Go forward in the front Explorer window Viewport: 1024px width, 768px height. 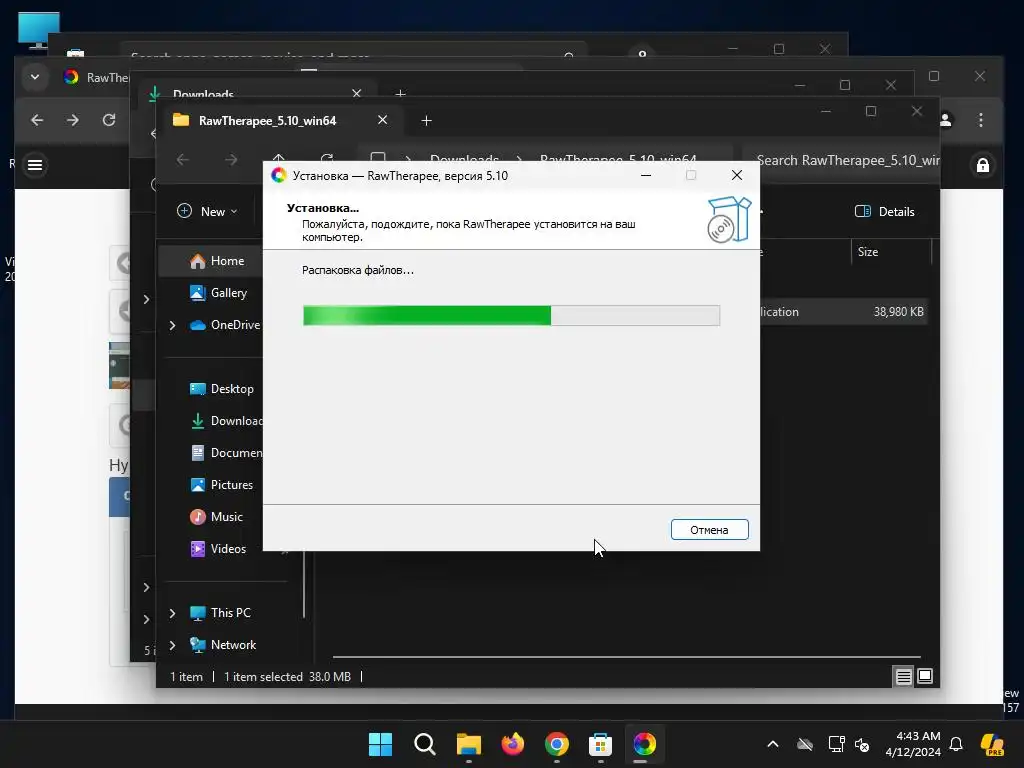231,160
